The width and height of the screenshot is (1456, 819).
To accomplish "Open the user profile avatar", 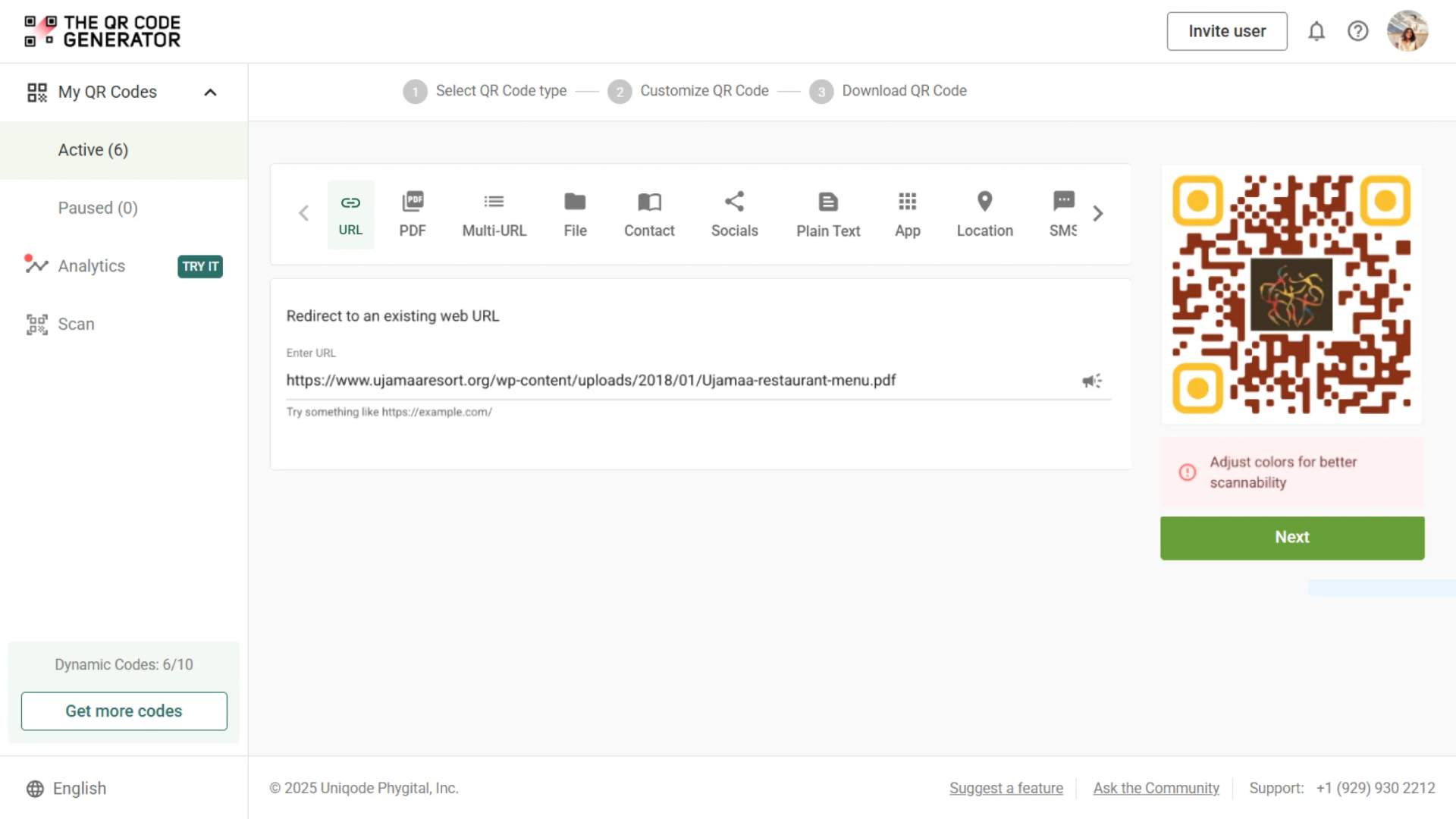I will tap(1407, 31).
